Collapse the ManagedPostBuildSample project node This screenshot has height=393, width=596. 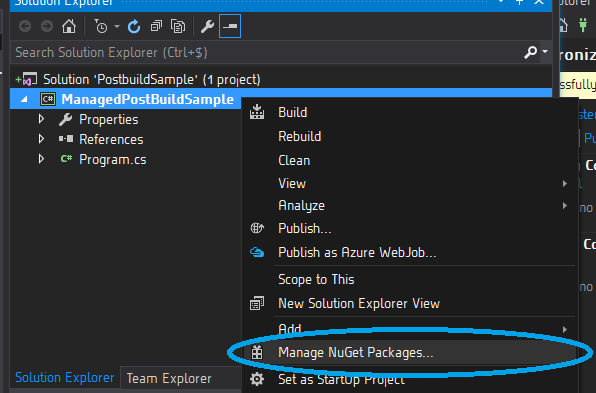coord(24,100)
